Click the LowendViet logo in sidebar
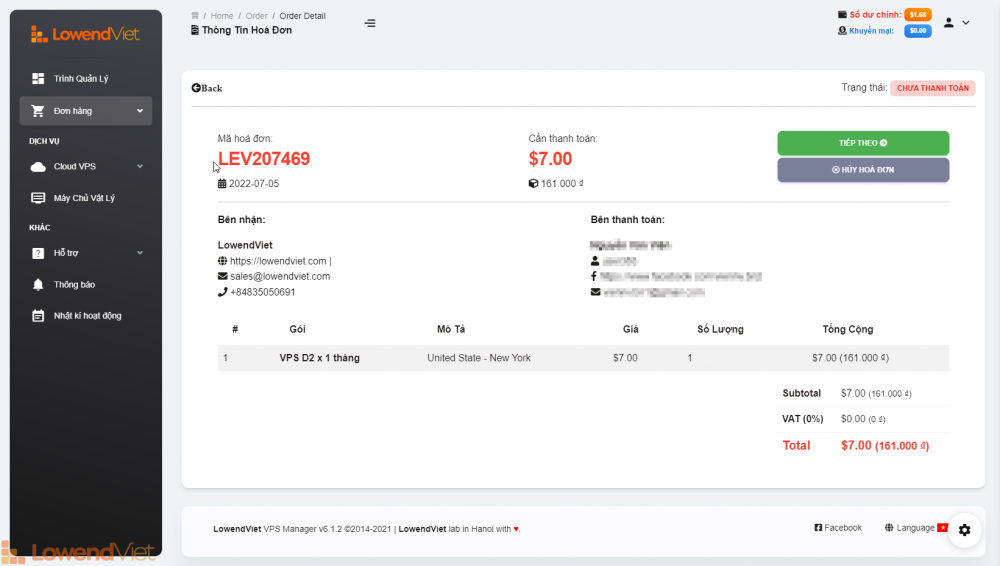This screenshot has height=566, width=1000. tap(85, 34)
